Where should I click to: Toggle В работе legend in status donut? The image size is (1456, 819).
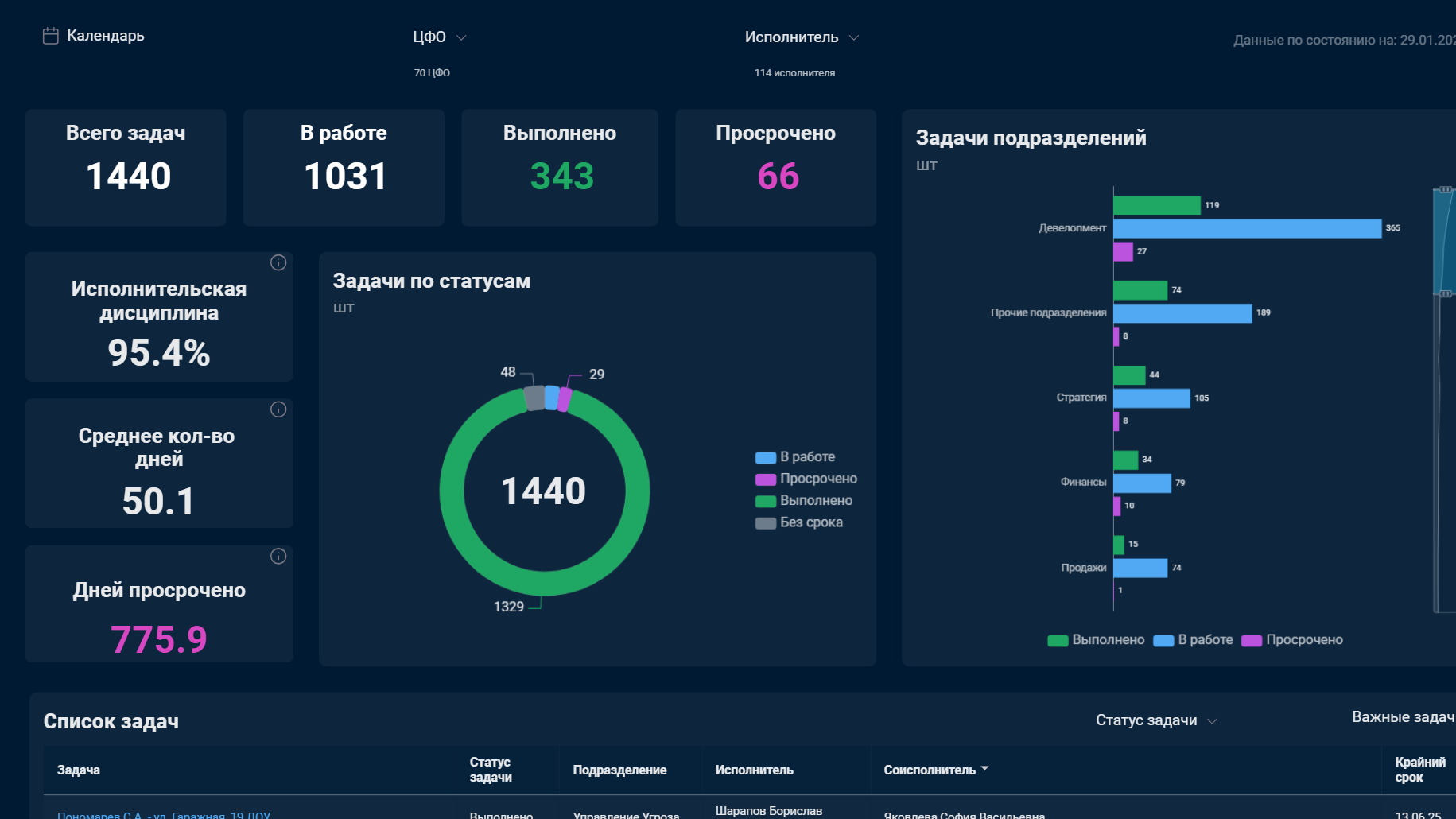(795, 456)
